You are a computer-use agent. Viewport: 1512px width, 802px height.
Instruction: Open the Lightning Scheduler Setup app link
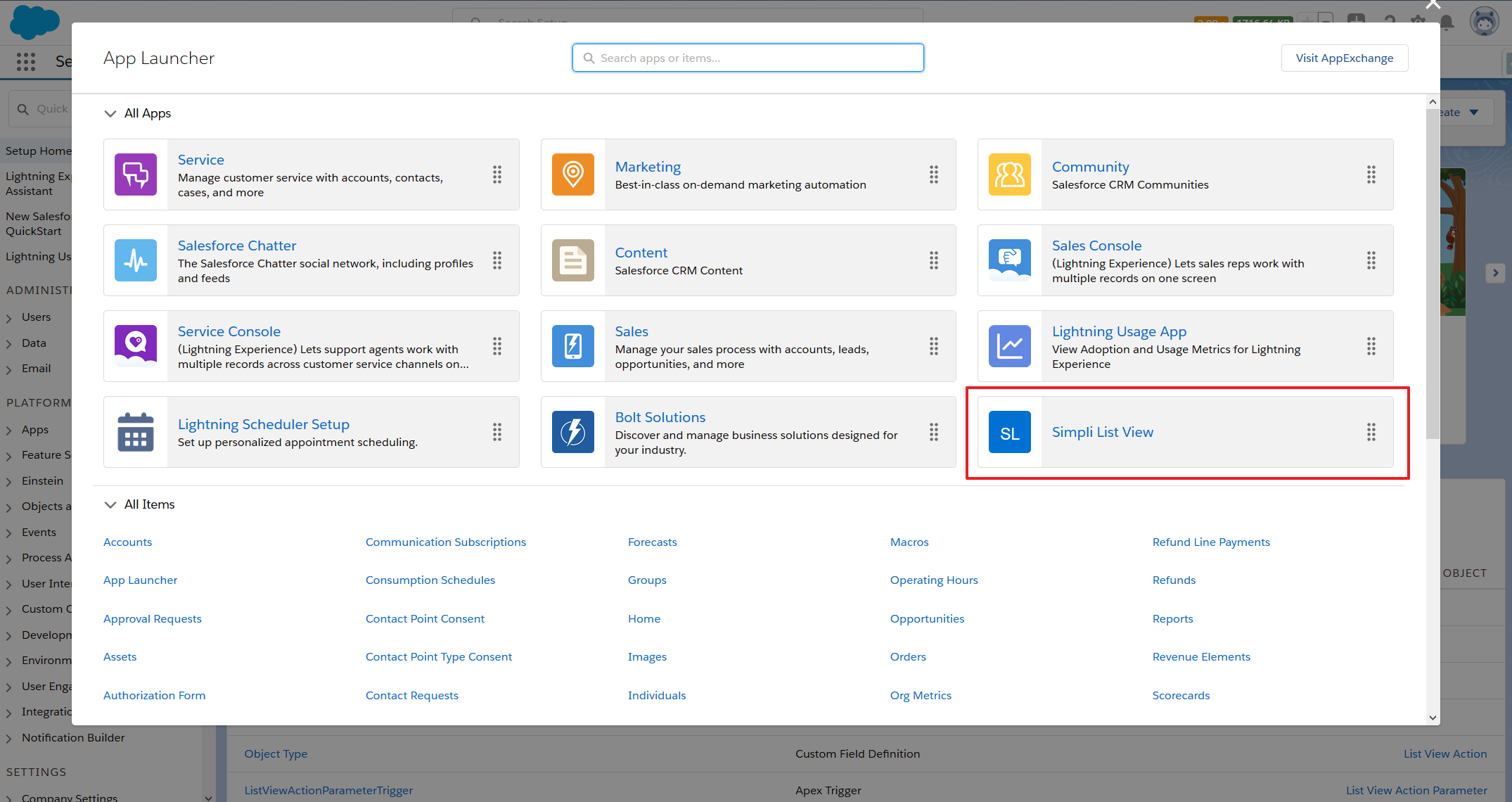tap(264, 424)
